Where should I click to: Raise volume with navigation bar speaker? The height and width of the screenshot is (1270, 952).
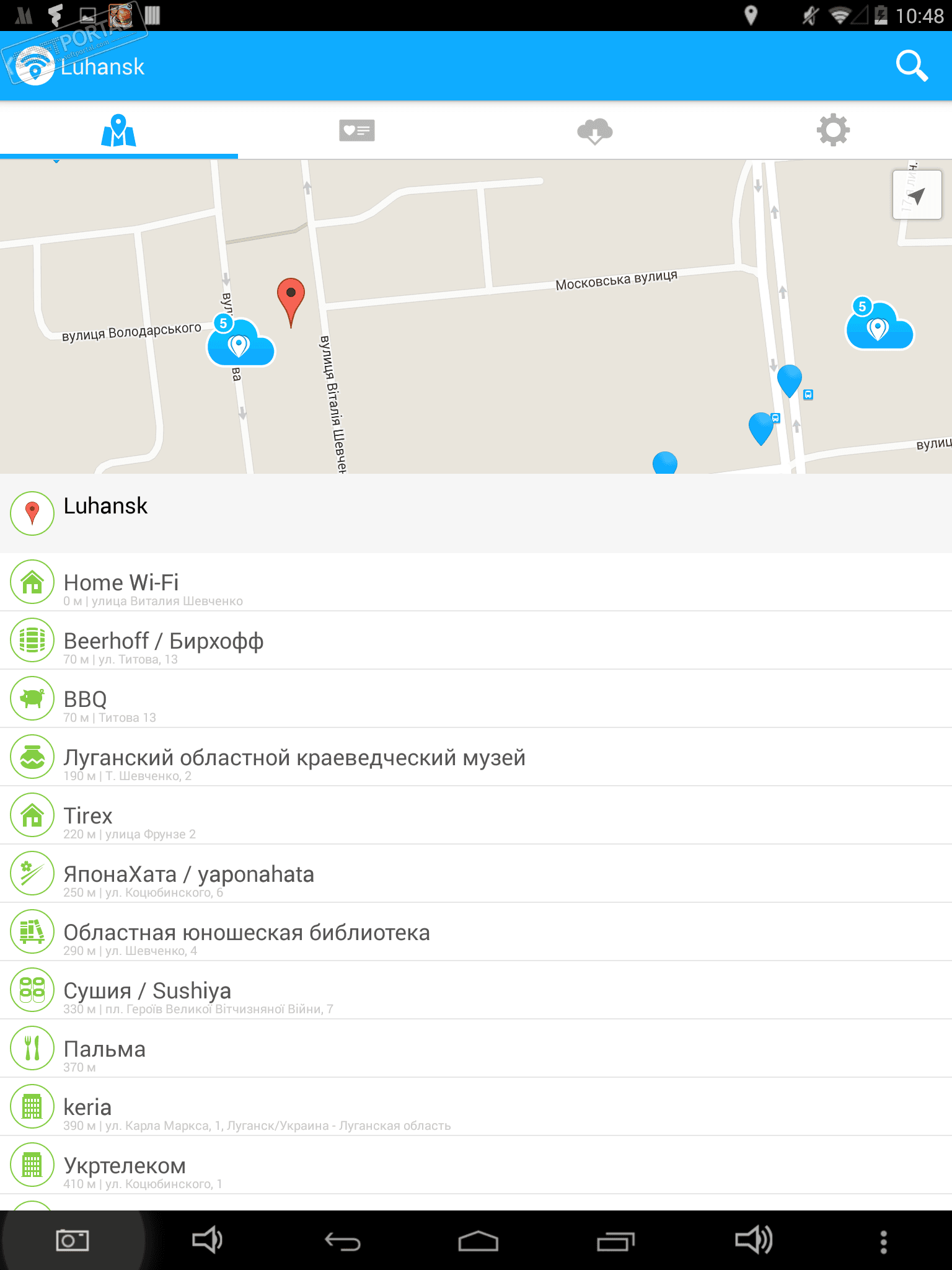coord(753,1240)
